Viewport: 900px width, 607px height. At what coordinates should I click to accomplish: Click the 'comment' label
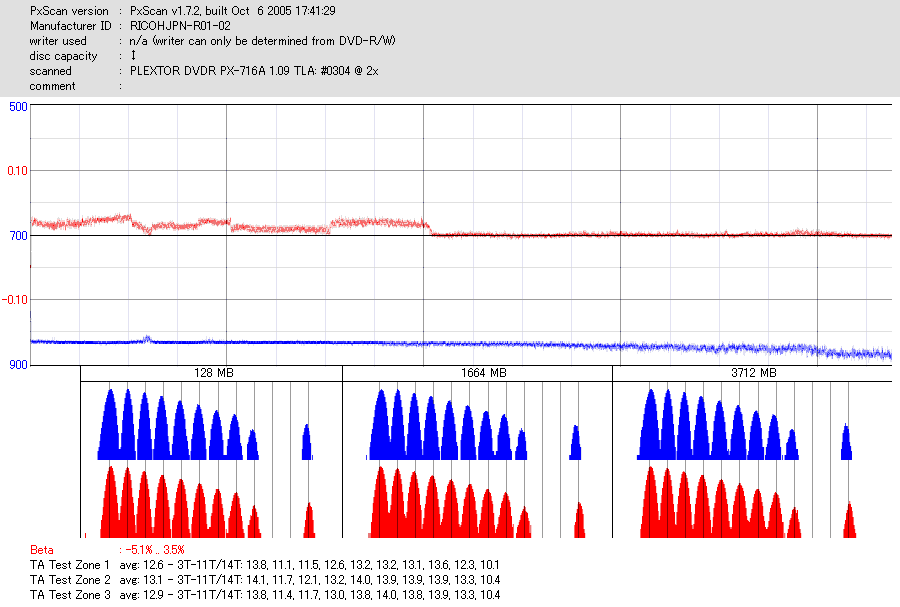(x=52, y=86)
